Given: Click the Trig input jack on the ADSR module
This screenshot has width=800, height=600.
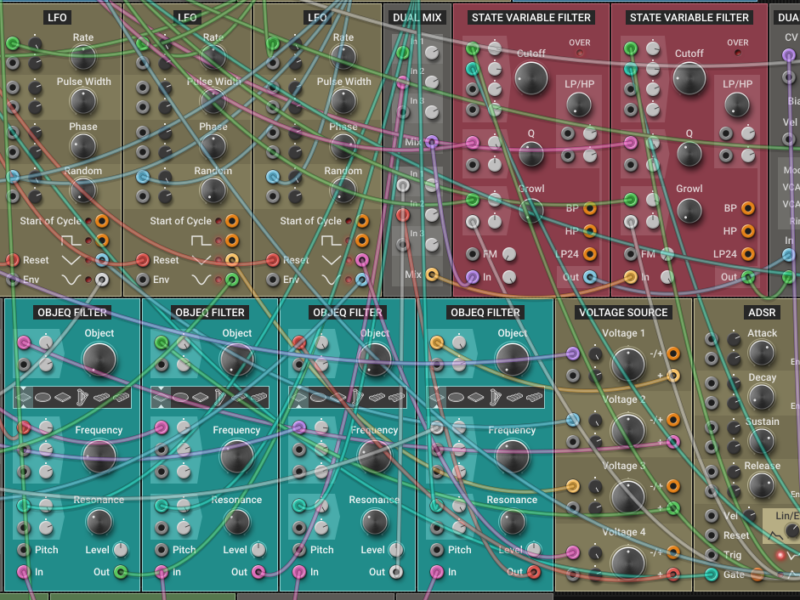Looking at the screenshot, I should [x=711, y=555].
